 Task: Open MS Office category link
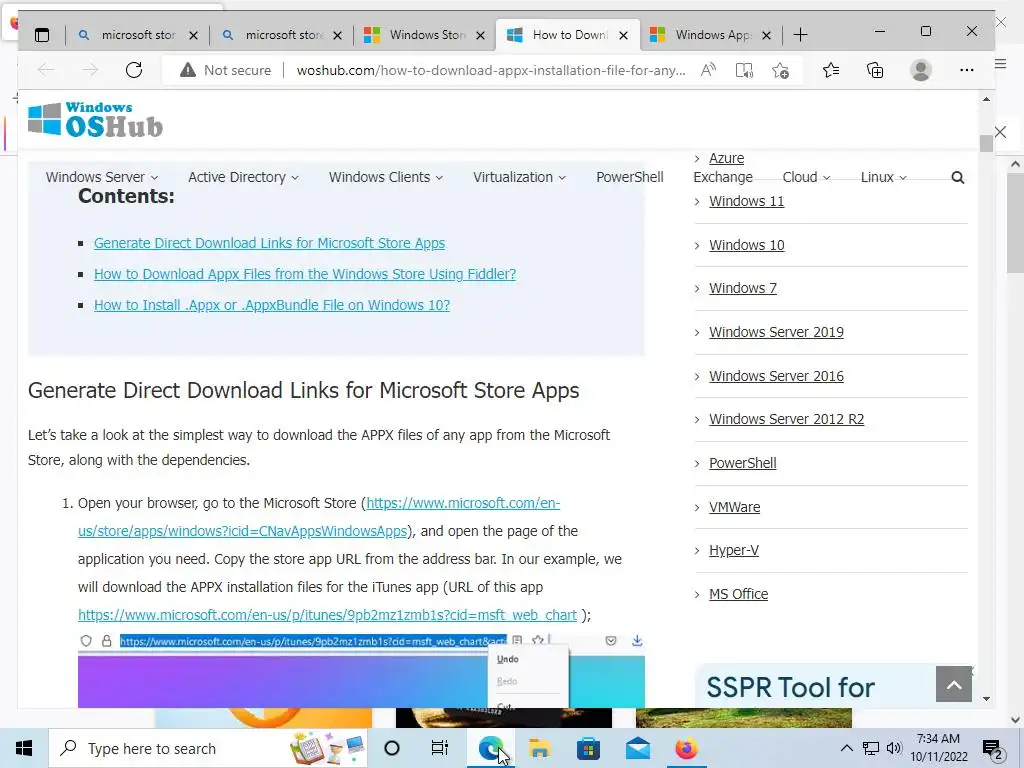pyautogui.click(x=739, y=594)
